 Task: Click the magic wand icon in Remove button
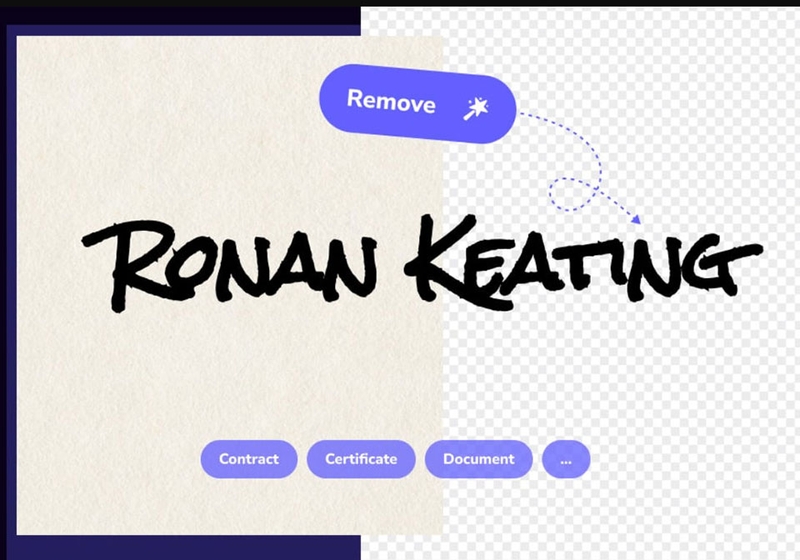click(x=476, y=108)
